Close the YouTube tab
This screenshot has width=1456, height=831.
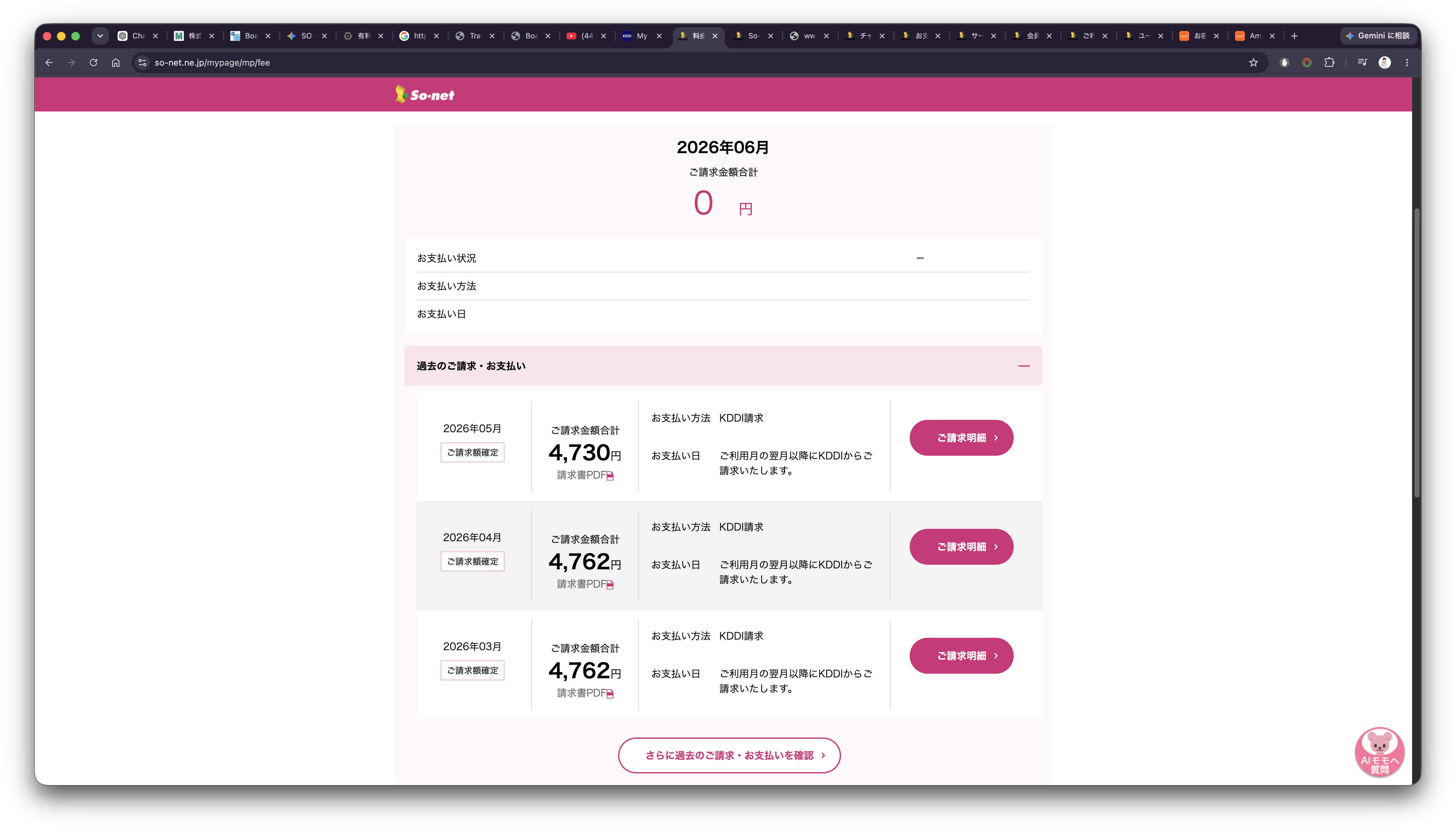point(604,36)
